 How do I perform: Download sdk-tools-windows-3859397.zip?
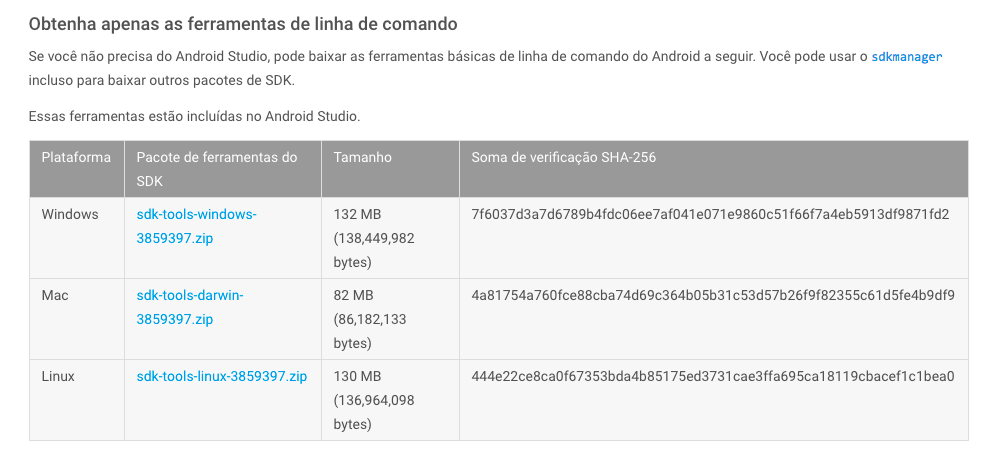pyautogui.click(x=196, y=227)
